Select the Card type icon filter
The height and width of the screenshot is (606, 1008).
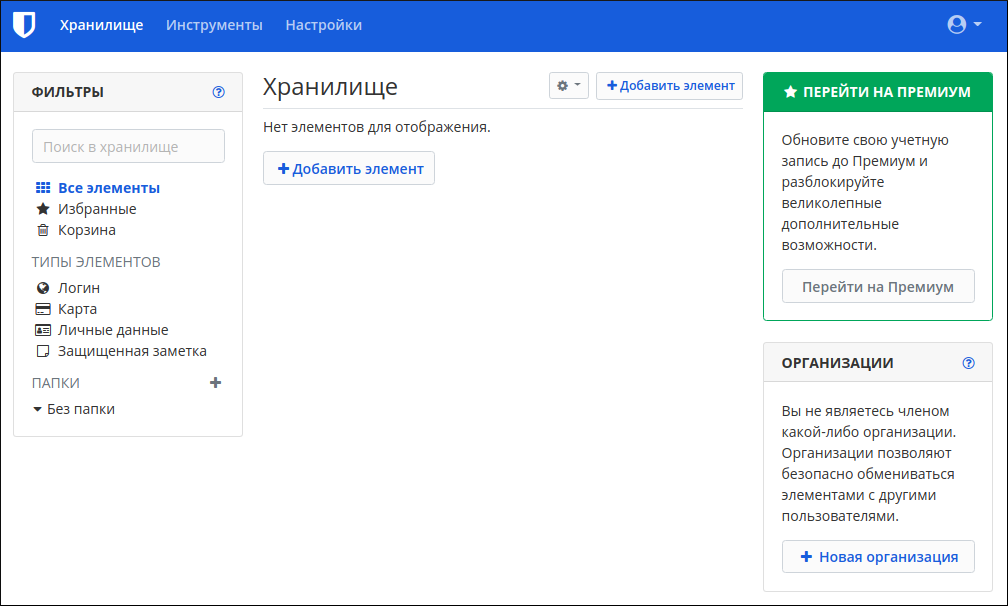(43, 309)
